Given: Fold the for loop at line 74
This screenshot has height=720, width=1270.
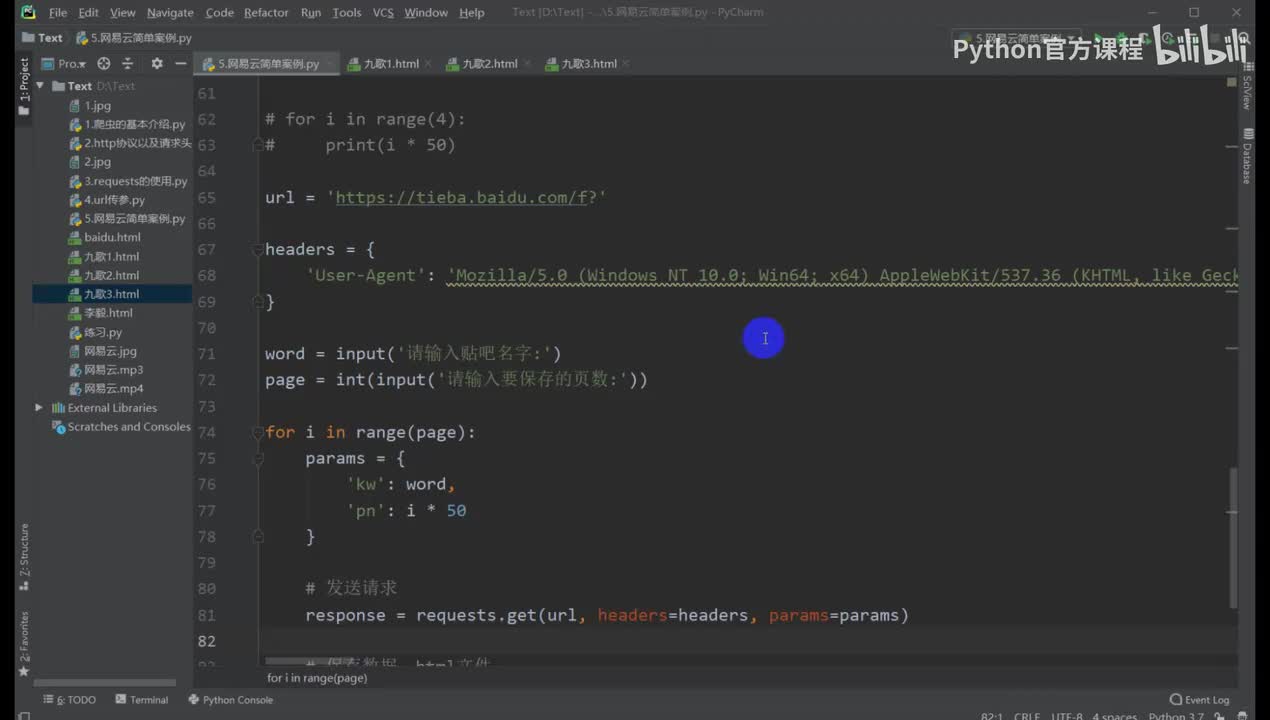Looking at the screenshot, I should coord(258,432).
